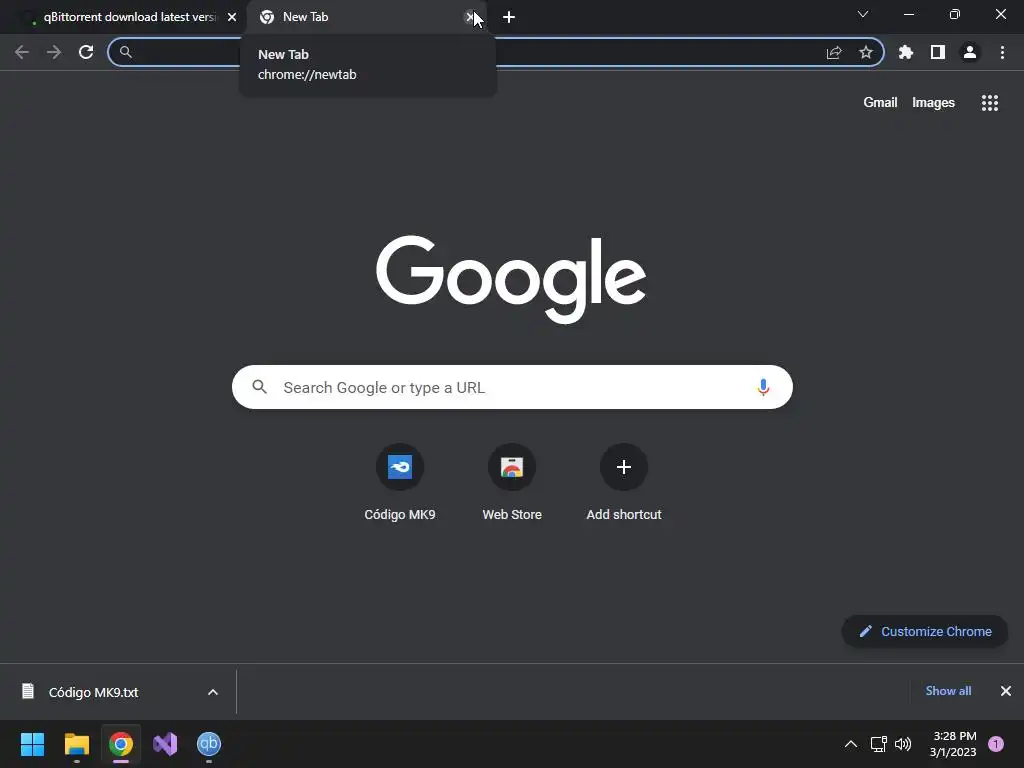This screenshot has height=768, width=1024.
Task: Click the magnifier icon in the address bar
Action: click(126, 52)
